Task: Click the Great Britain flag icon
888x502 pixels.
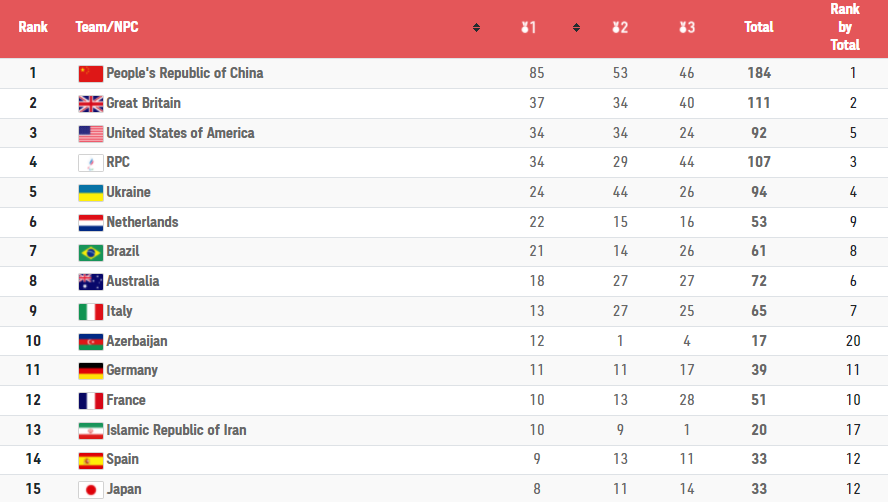Action: (91, 104)
